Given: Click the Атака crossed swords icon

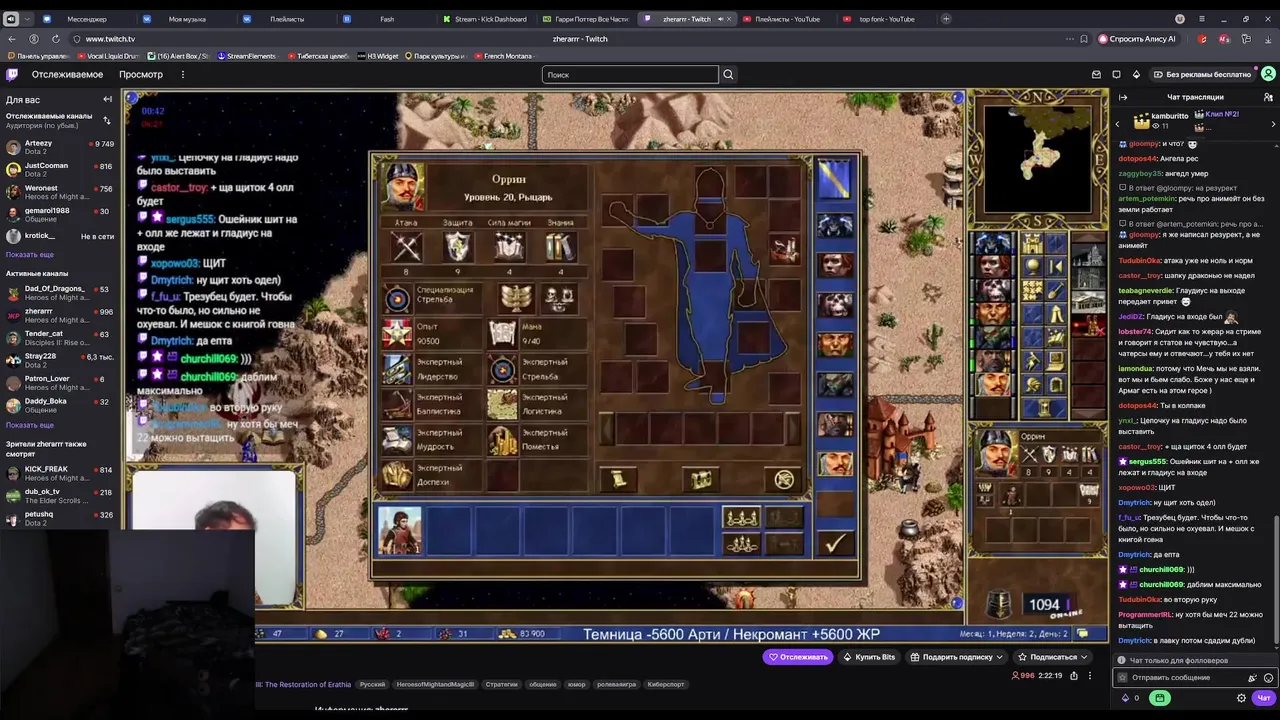Looking at the screenshot, I should click(406, 246).
